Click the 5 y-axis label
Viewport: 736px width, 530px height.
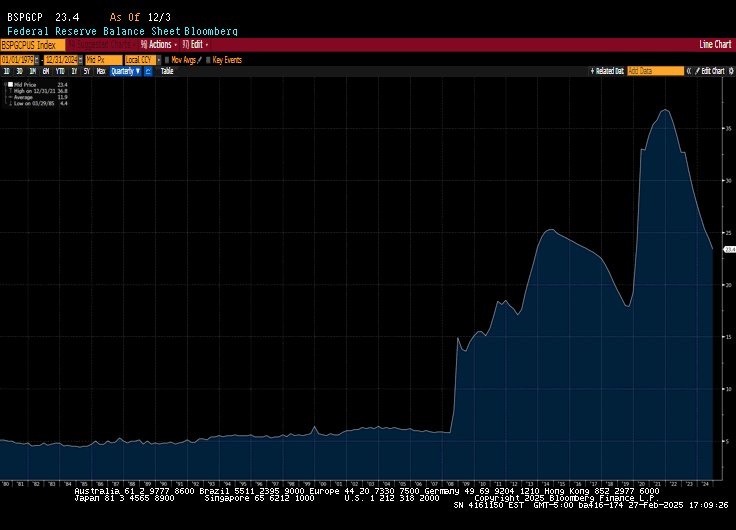[x=728, y=441]
